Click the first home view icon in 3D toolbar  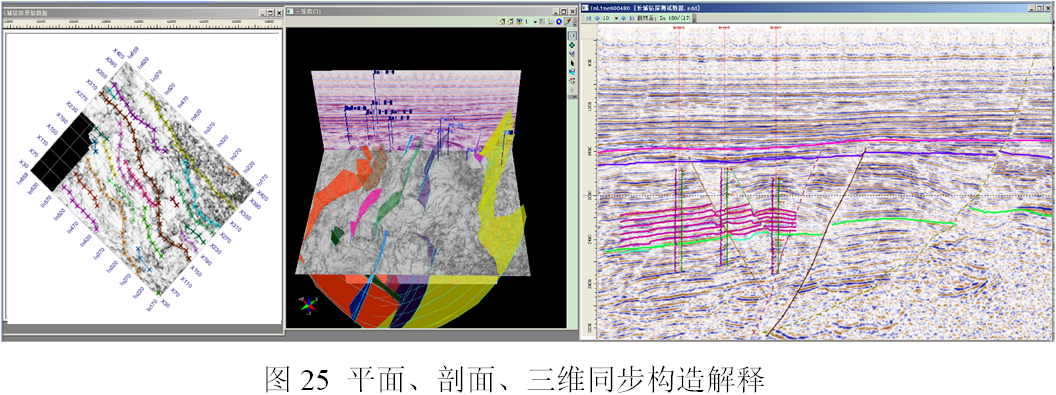pyautogui.click(x=502, y=22)
